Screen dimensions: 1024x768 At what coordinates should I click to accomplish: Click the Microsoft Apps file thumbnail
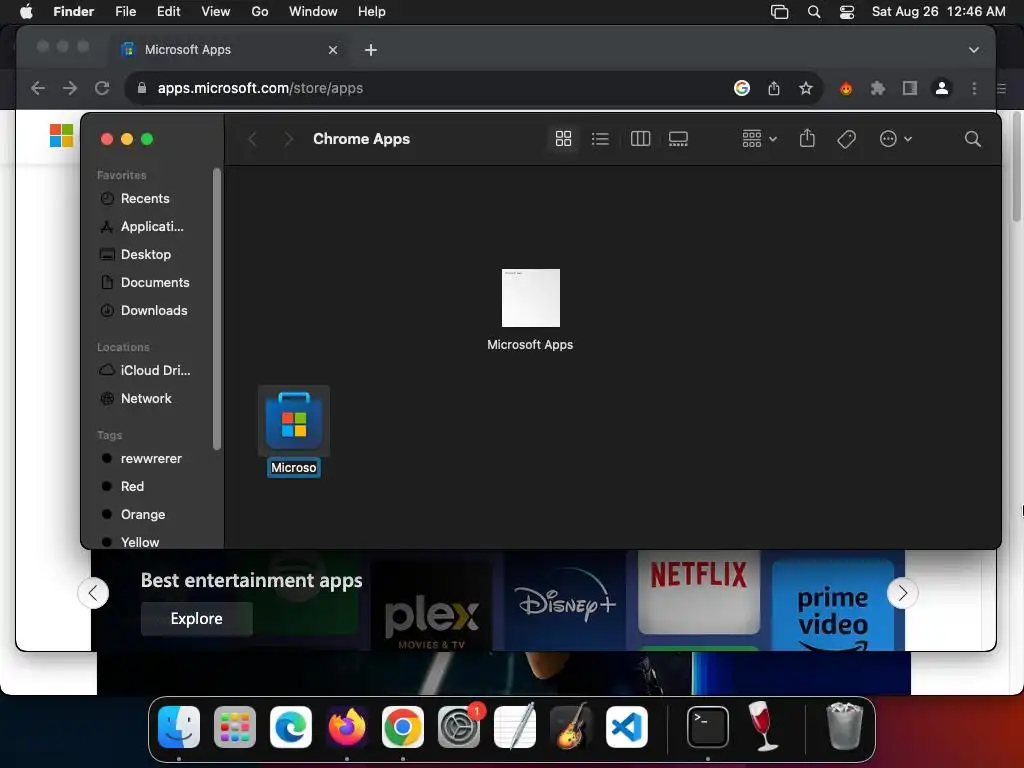point(530,298)
